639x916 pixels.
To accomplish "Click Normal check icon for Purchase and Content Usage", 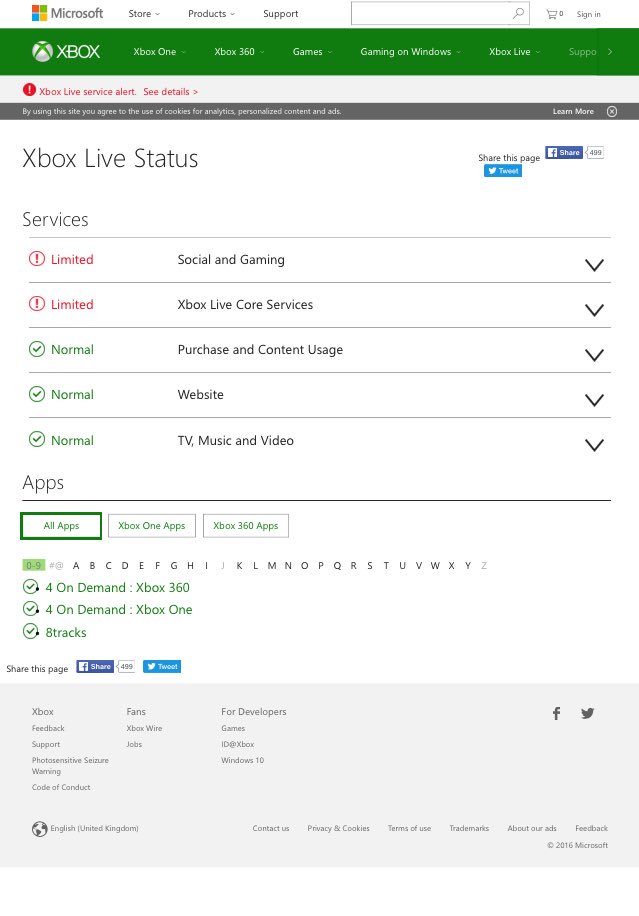I will click(37, 349).
